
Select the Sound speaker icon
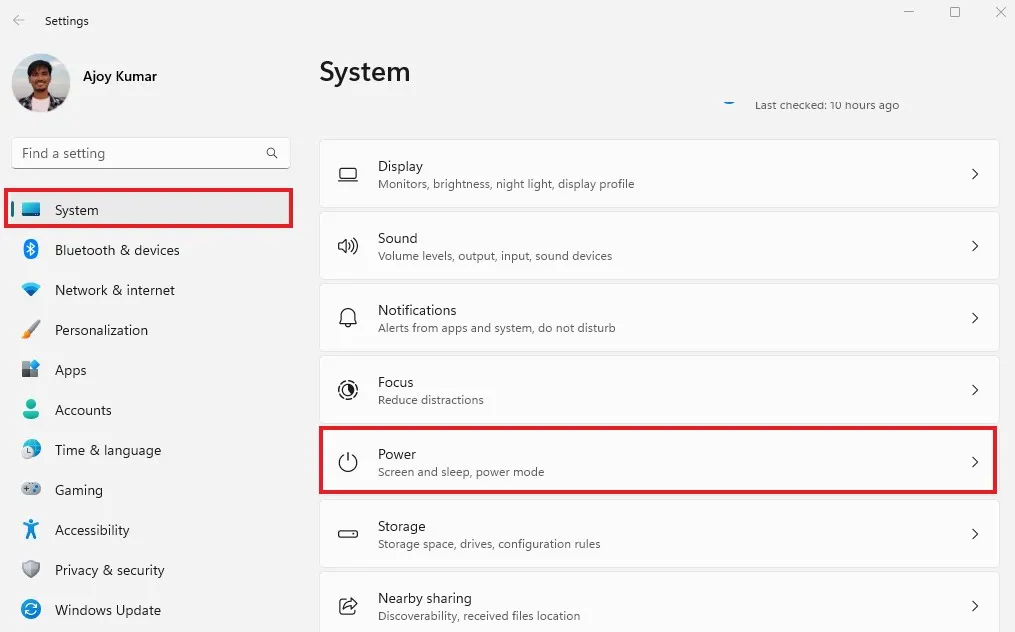tap(347, 245)
